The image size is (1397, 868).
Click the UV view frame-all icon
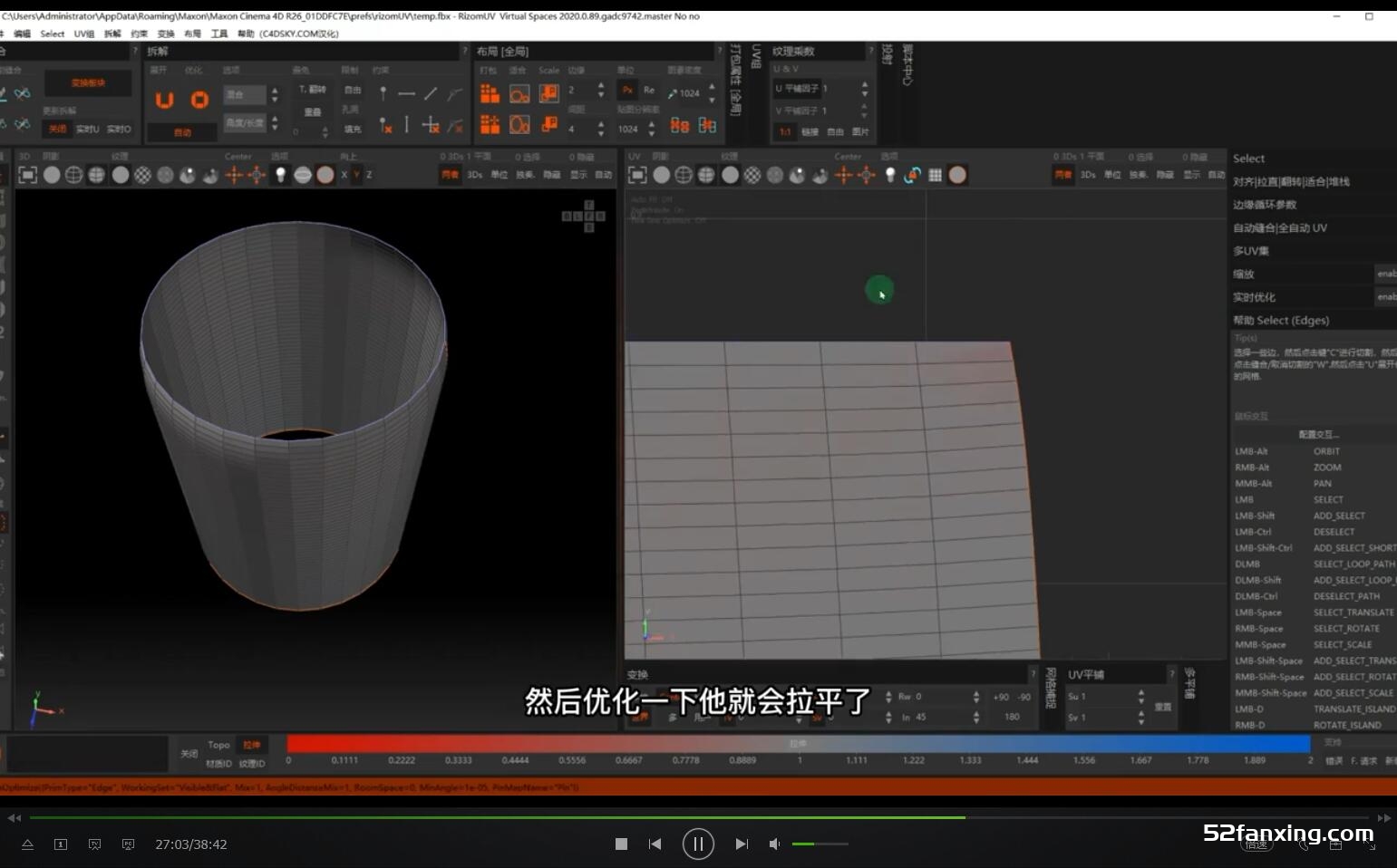tap(637, 175)
